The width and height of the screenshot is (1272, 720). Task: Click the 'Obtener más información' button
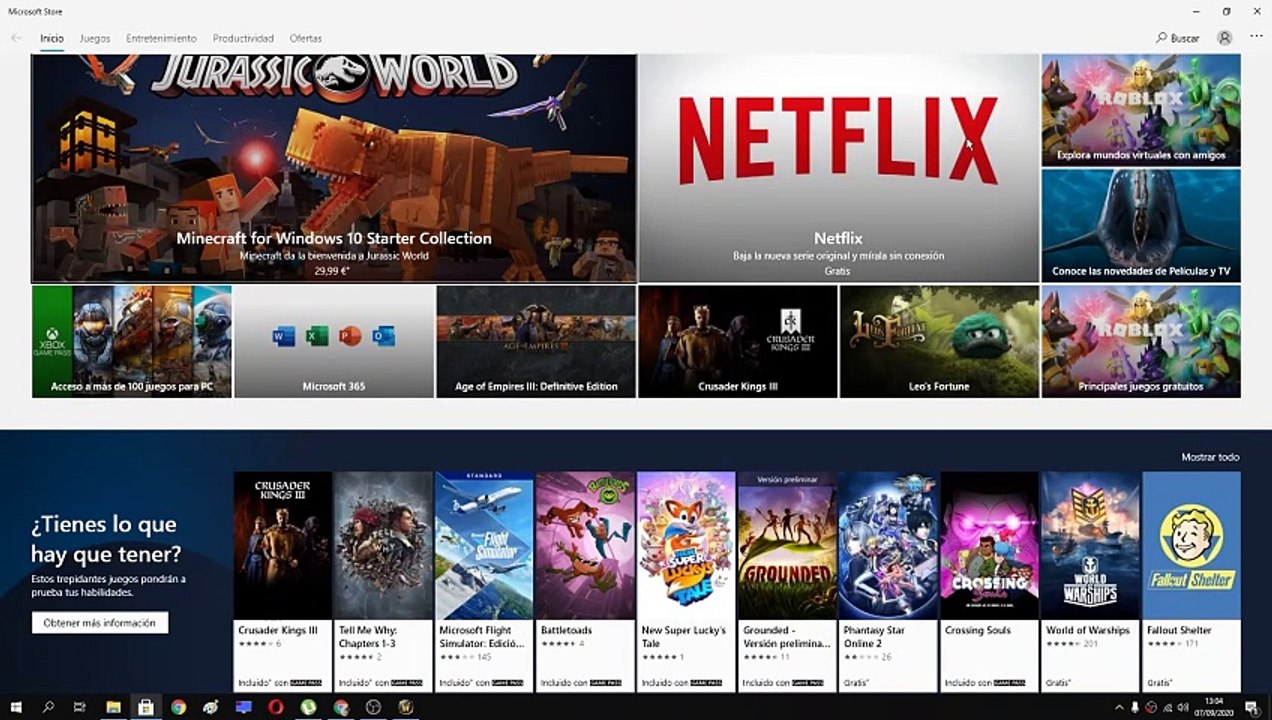point(100,623)
